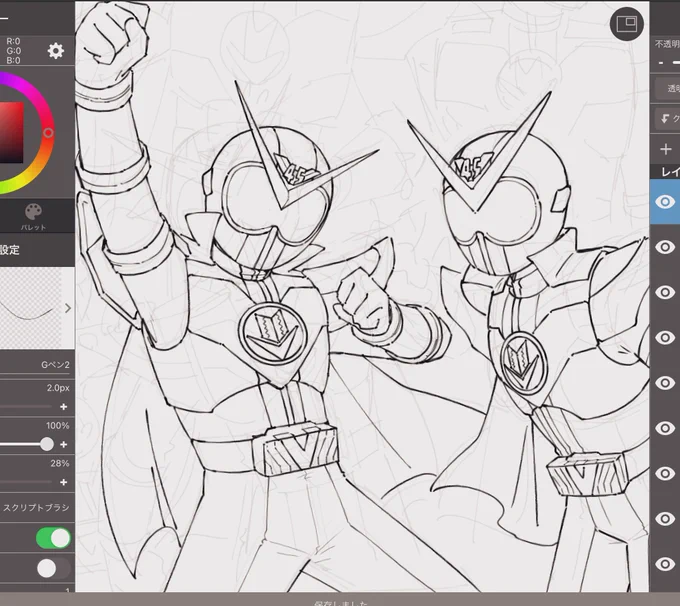Enable clipping with the ク arrow button
This screenshot has height=606, width=680.
667,118
